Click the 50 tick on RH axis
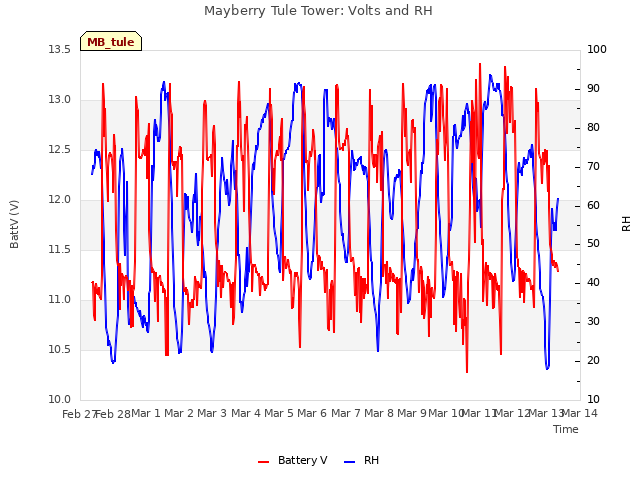 click(593, 244)
